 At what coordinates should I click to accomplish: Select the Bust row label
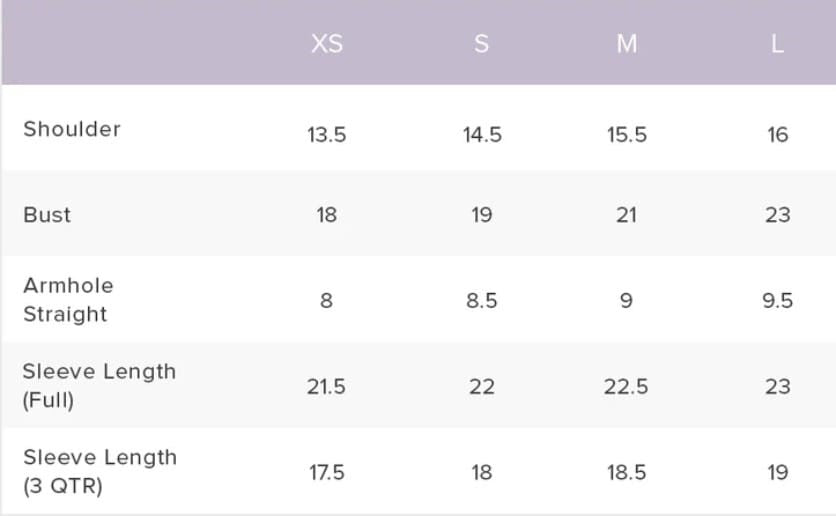[47, 215]
